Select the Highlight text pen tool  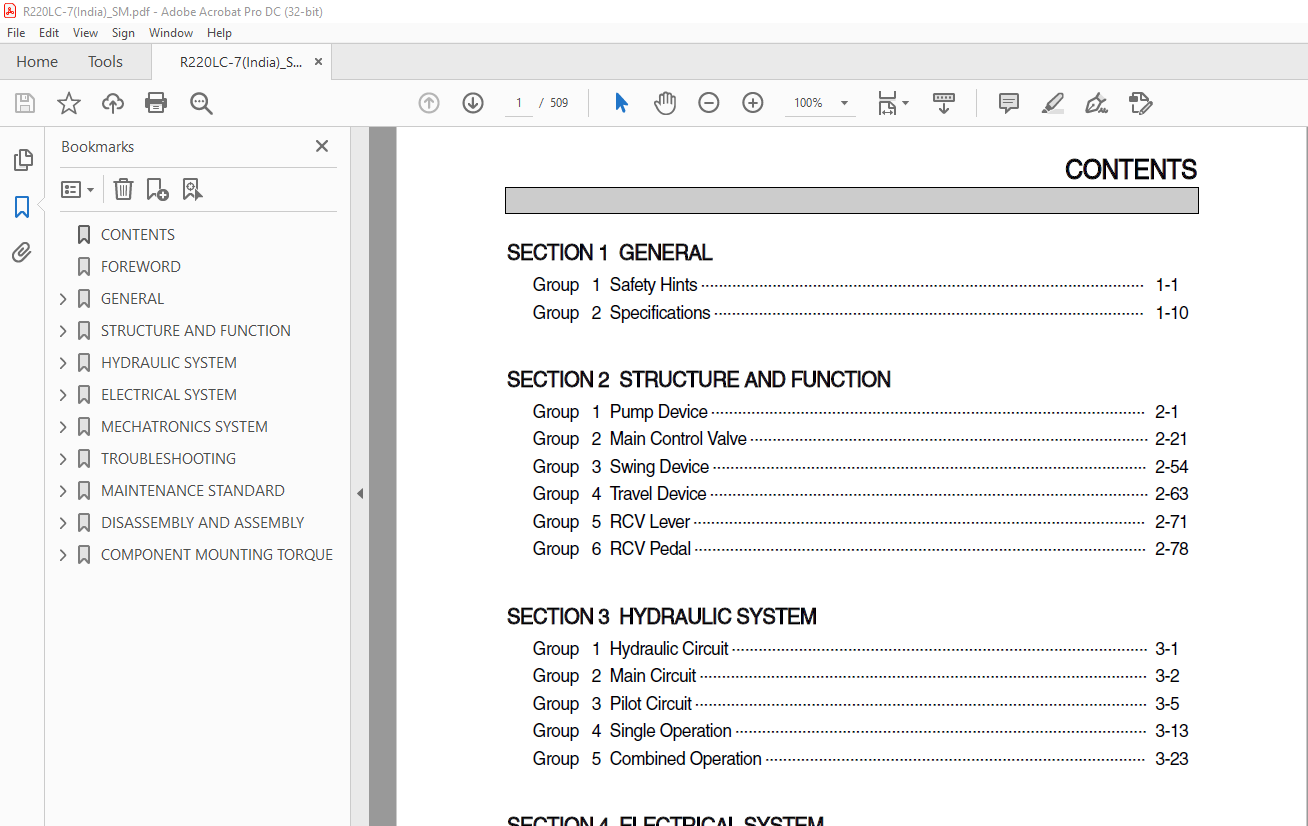(x=1052, y=103)
